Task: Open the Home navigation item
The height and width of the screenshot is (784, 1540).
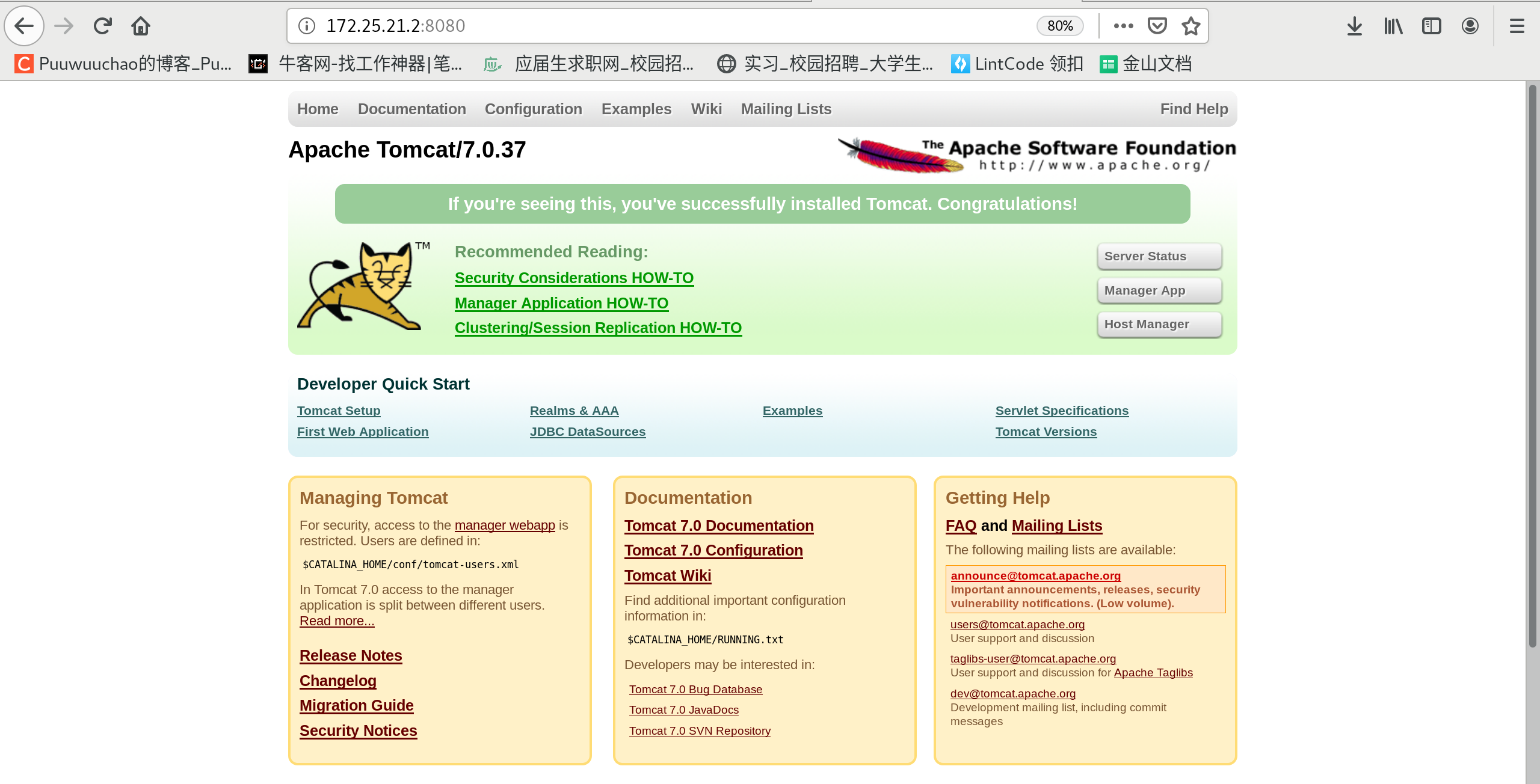Action: coord(318,109)
